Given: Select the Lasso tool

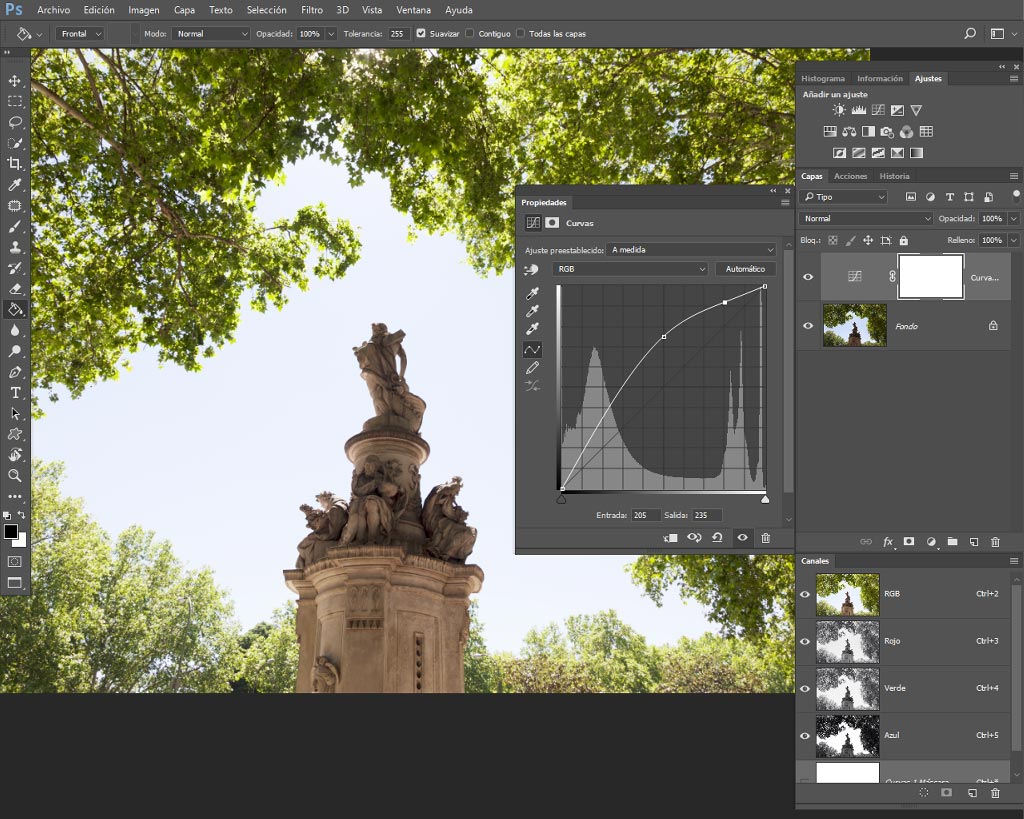Looking at the screenshot, I should 14,122.
